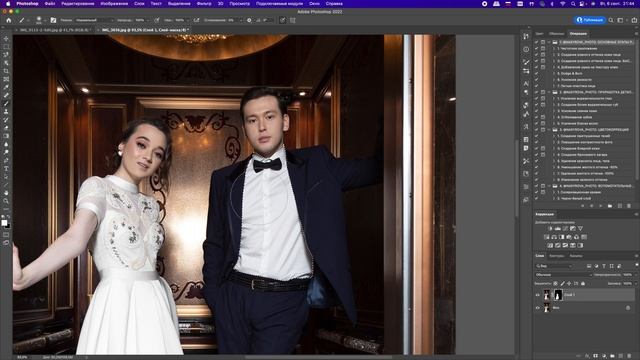Viewport: 640px width, 360px height.
Task: Select the Hand tool
Action: pyautogui.click(x=6, y=193)
